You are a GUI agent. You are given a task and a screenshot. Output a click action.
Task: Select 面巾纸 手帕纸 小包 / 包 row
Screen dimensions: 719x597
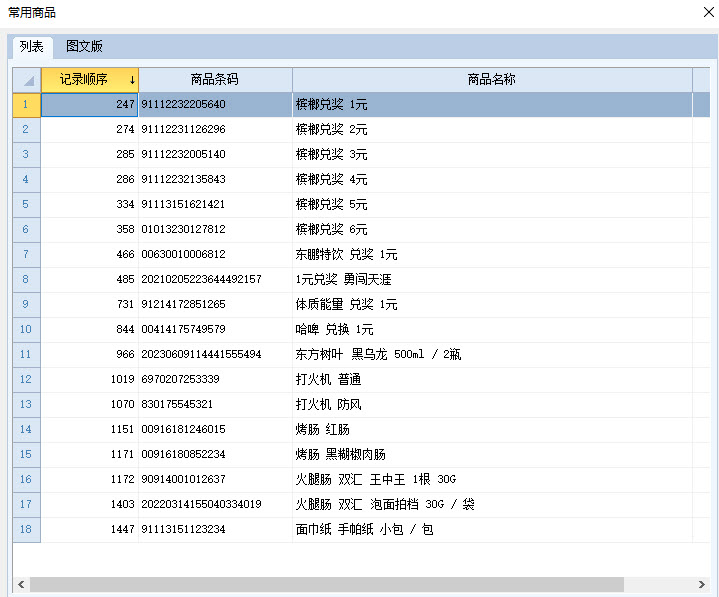(x=364, y=529)
